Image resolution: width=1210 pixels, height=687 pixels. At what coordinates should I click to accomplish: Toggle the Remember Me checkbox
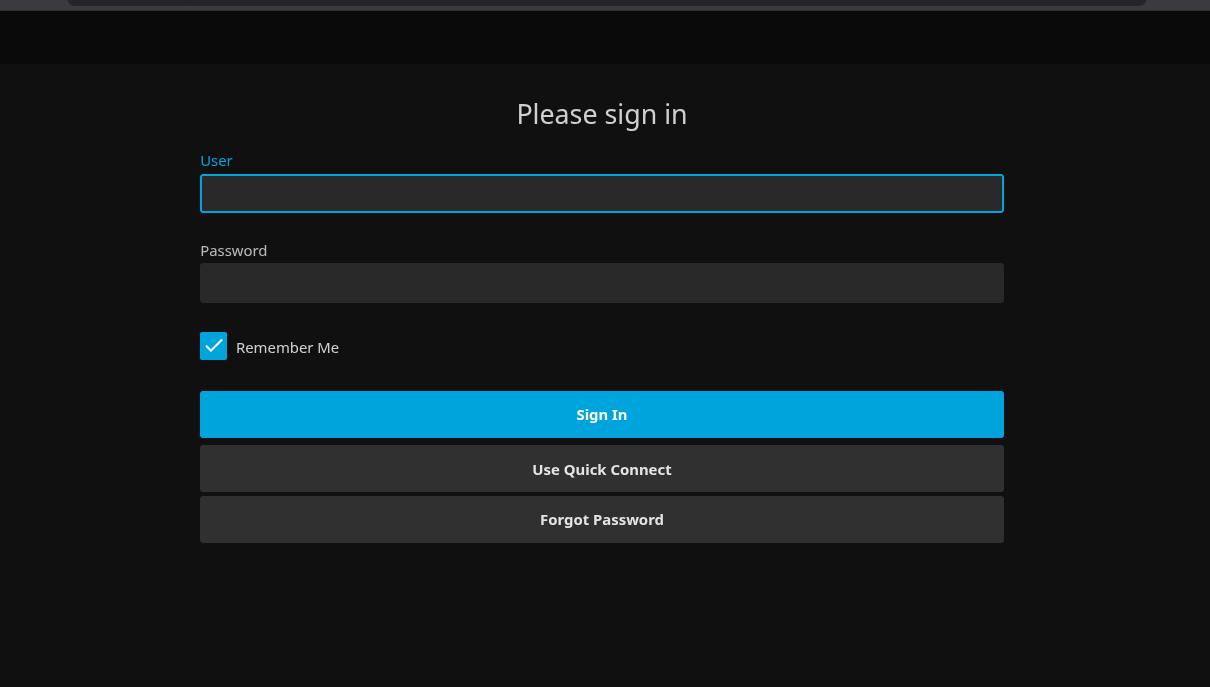(213, 346)
